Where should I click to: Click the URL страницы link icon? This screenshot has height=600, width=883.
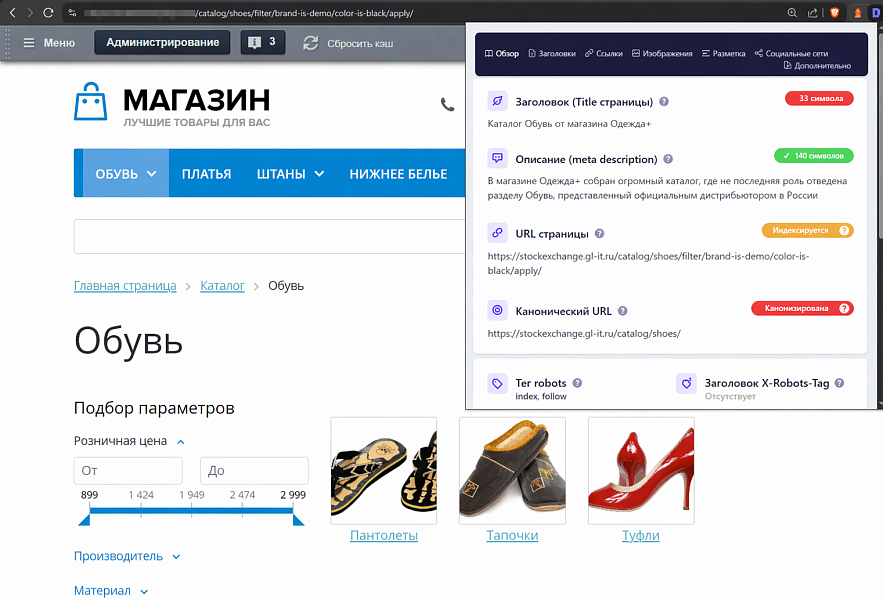click(x=497, y=233)
